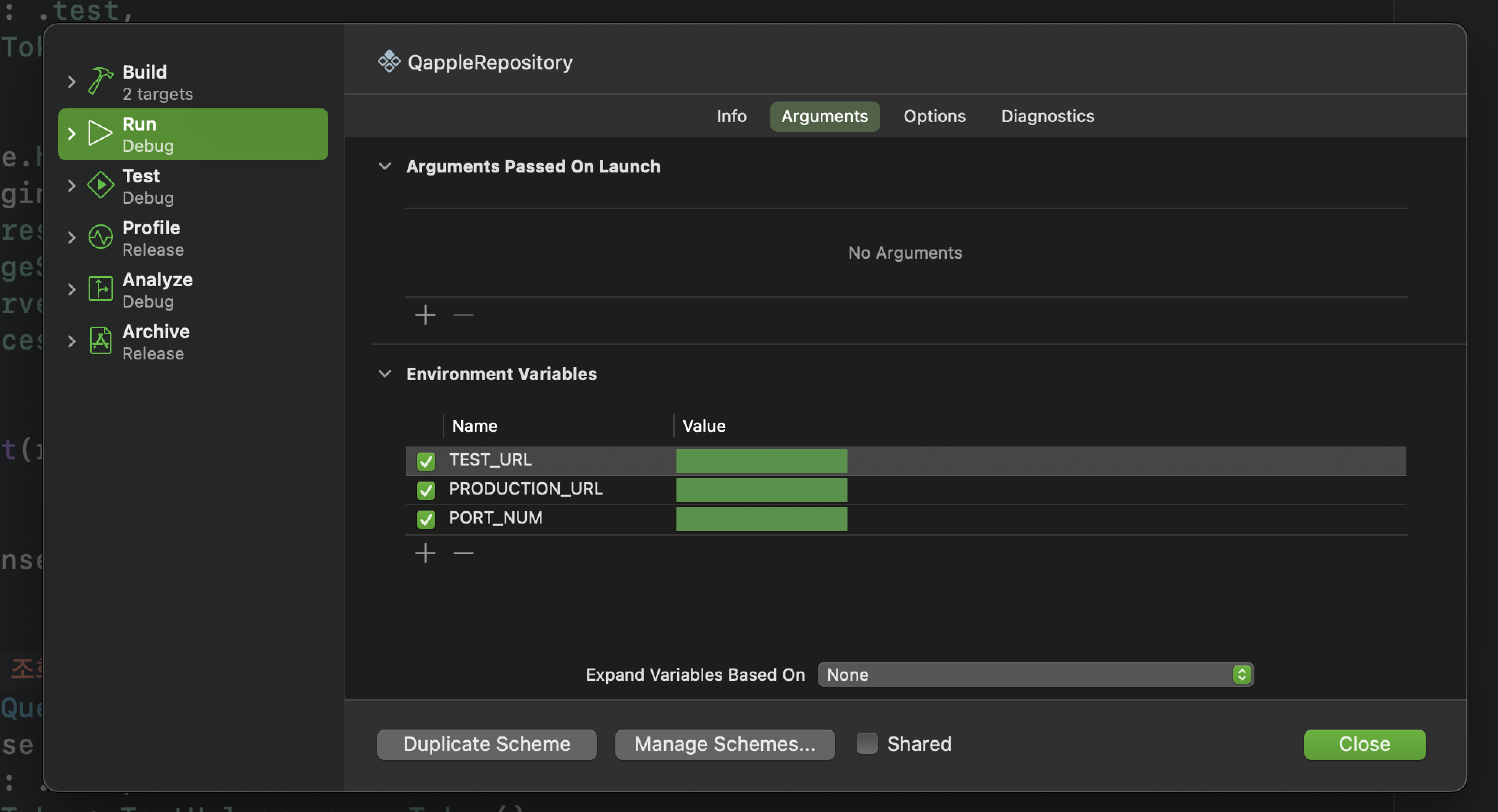This screenshot has width=1498, height=812.
Task: Enable the Shared scheme checkbox
Action: [x=867, y=743]
